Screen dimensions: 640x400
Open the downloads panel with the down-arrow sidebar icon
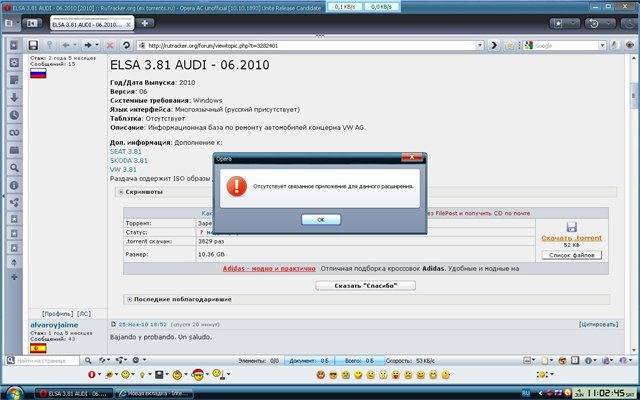(x=14, y=97)
